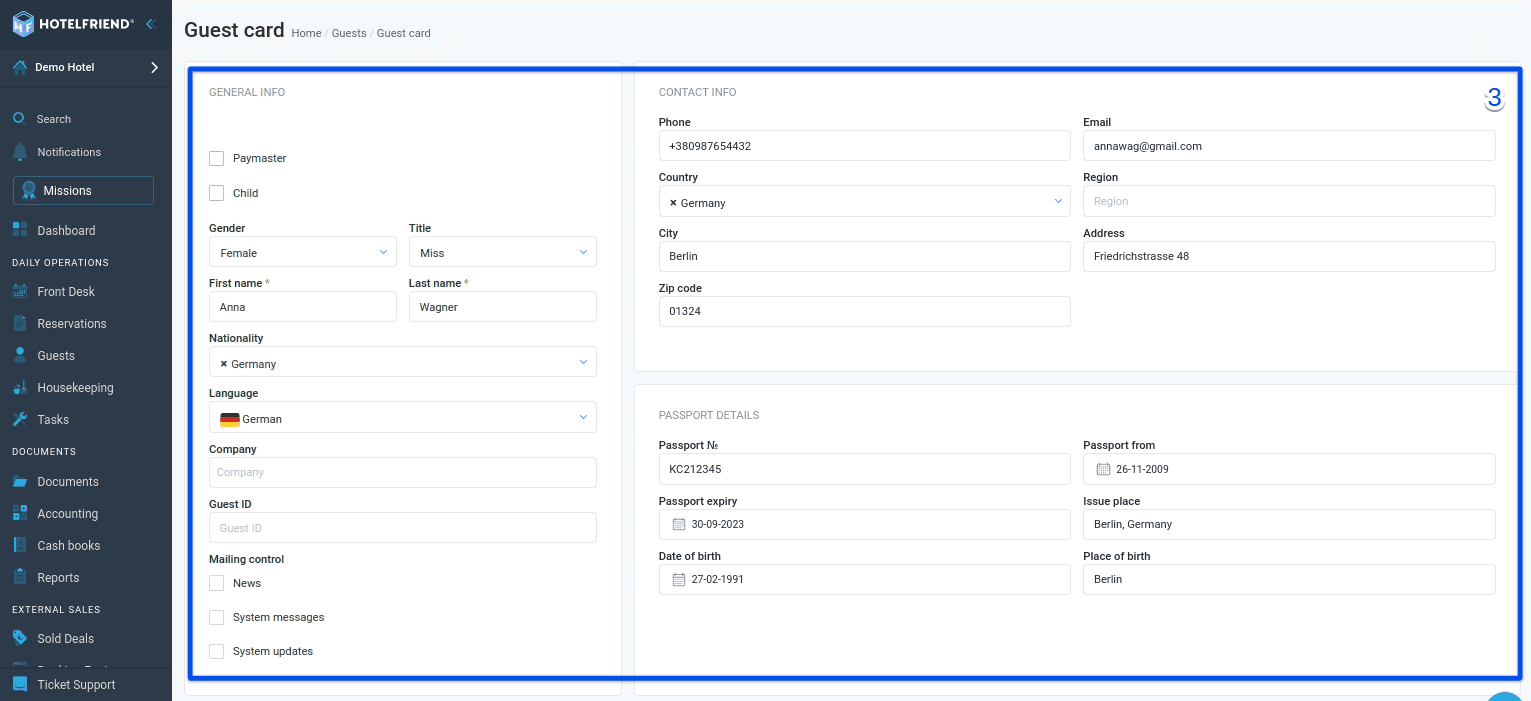
Task: Click the Tasks wrench icon
Action: [19, 419]
